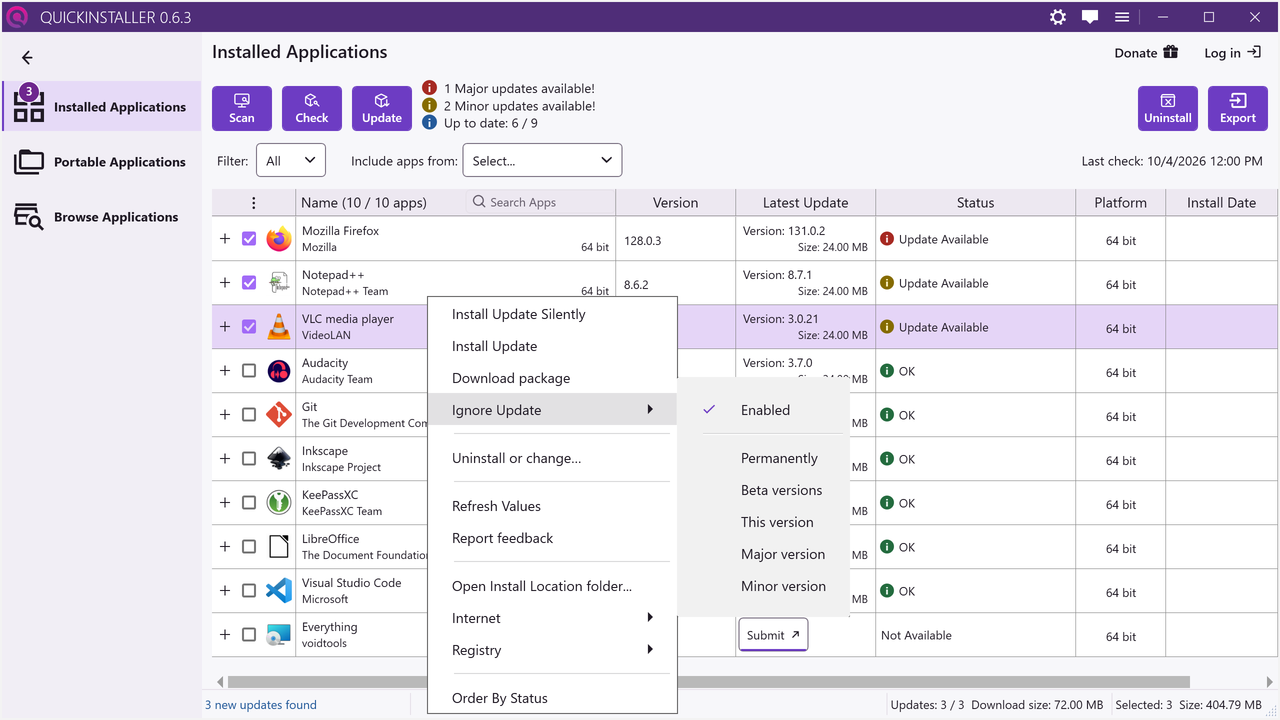Screen dimensions: 1280x720
Task: Click the KeePassXC app icon
Action: tap(279, 503)
